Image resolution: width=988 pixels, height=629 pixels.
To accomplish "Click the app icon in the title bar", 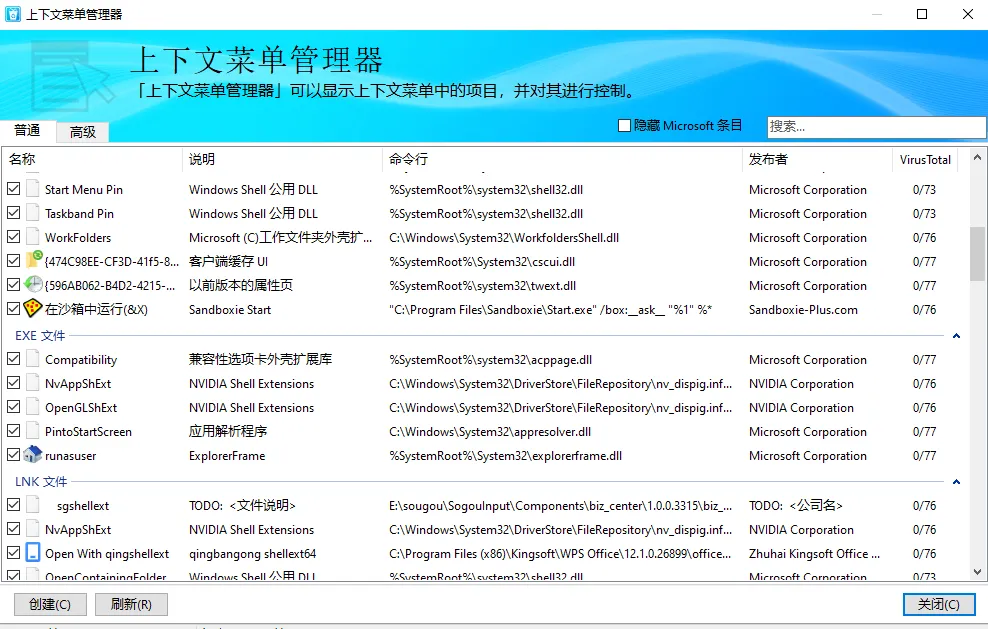I will [13, 14].
